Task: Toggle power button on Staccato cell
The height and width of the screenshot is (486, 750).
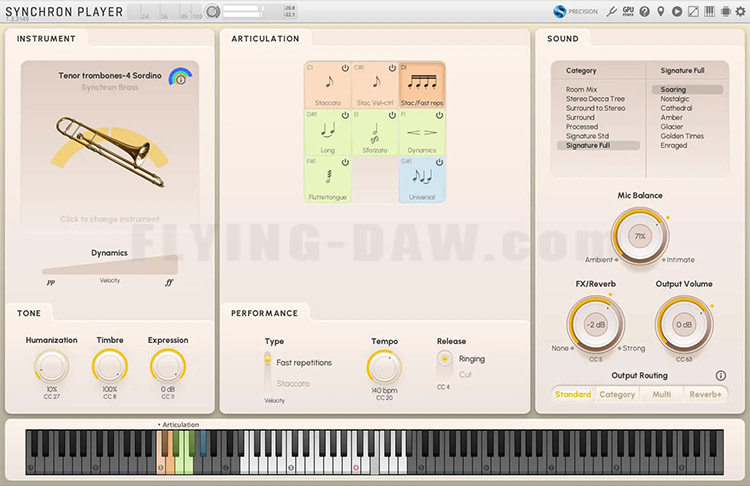Action: 345,68
